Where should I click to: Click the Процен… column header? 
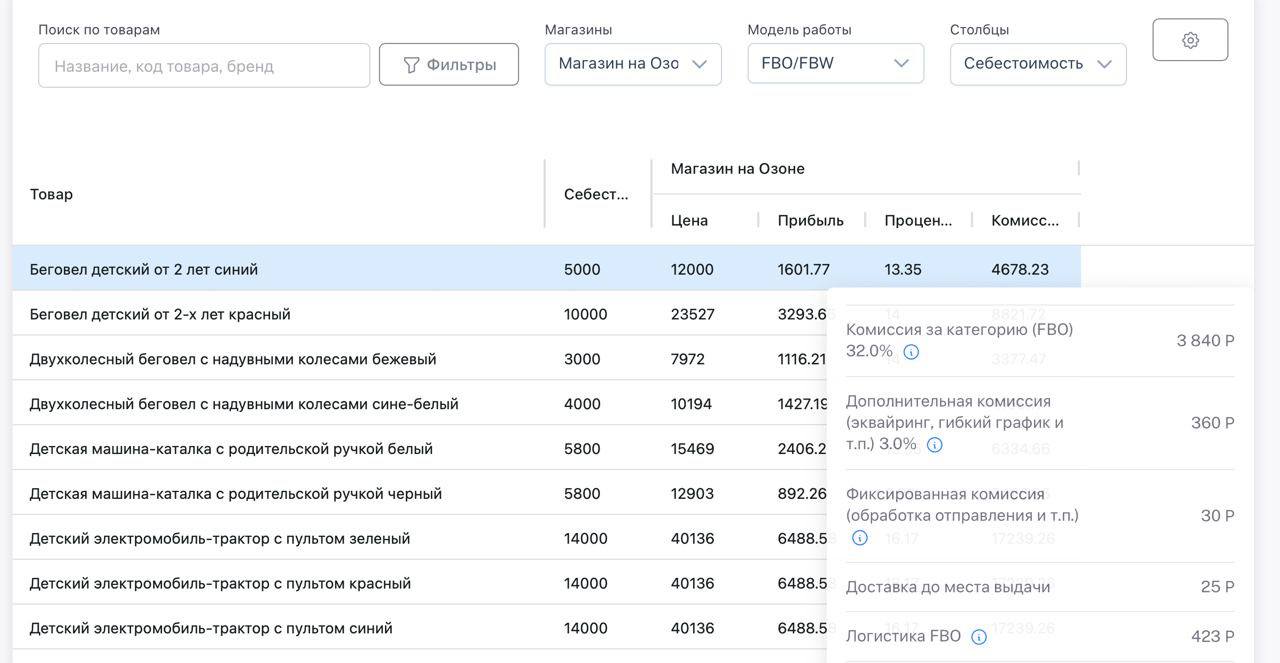[918, 220]
